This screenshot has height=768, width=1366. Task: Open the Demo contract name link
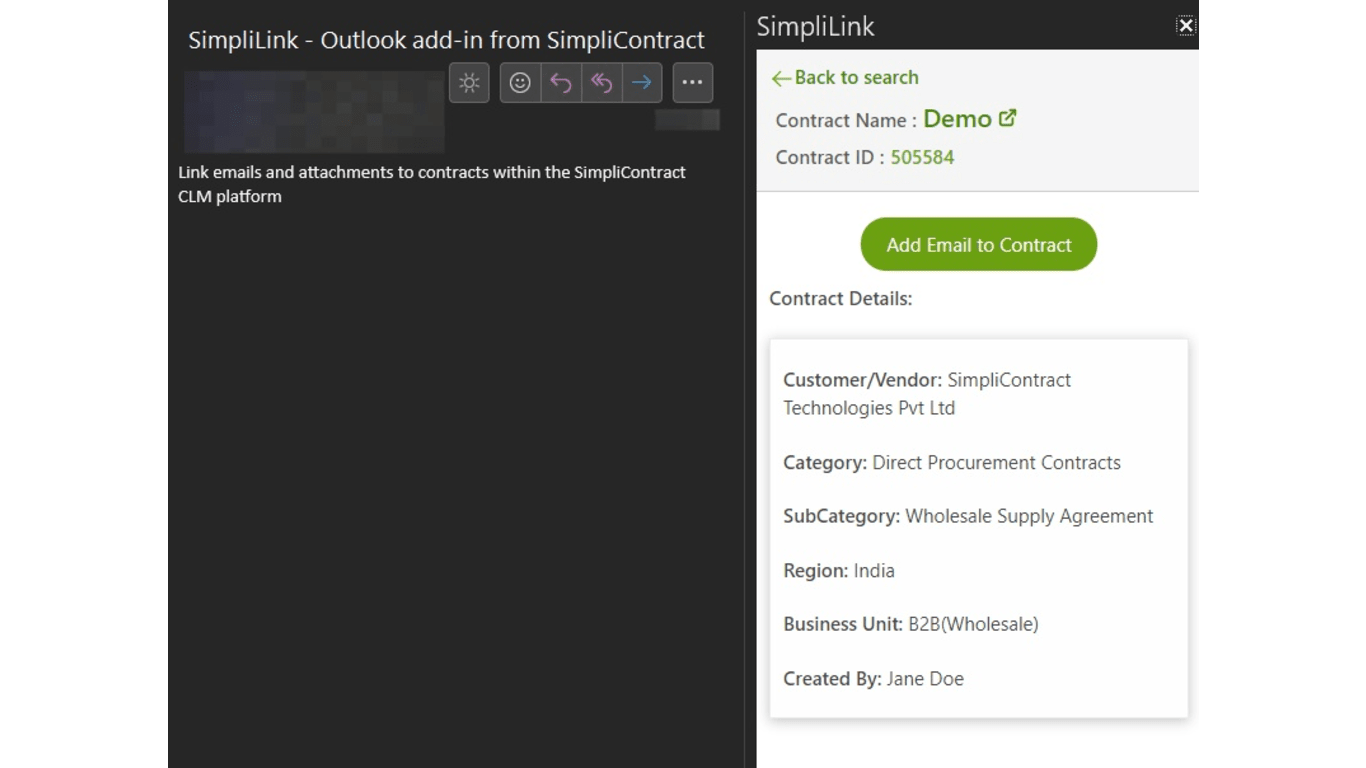[x=957, y=119]
